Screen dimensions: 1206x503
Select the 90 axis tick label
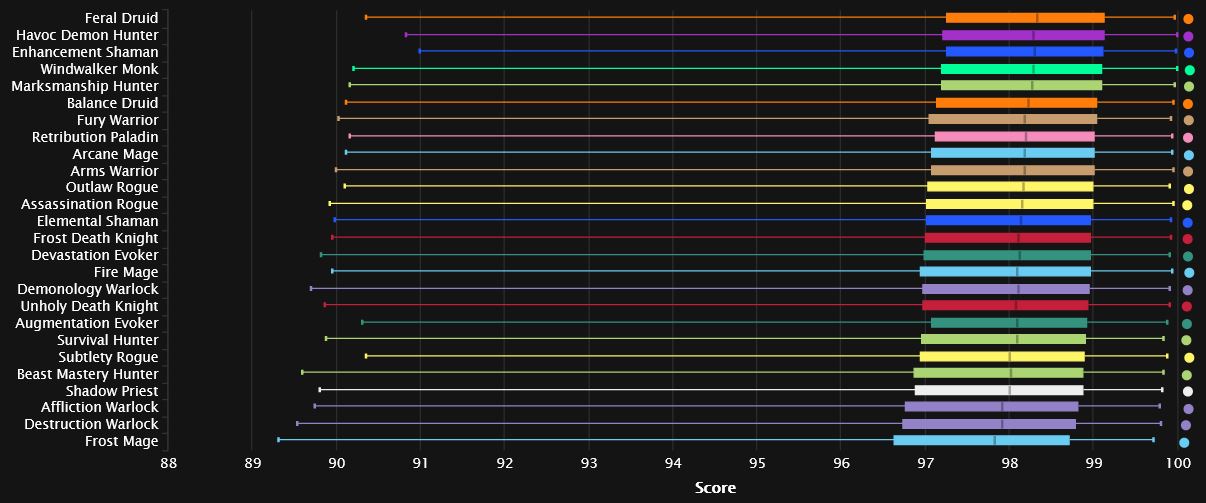[x=336, y=463]
